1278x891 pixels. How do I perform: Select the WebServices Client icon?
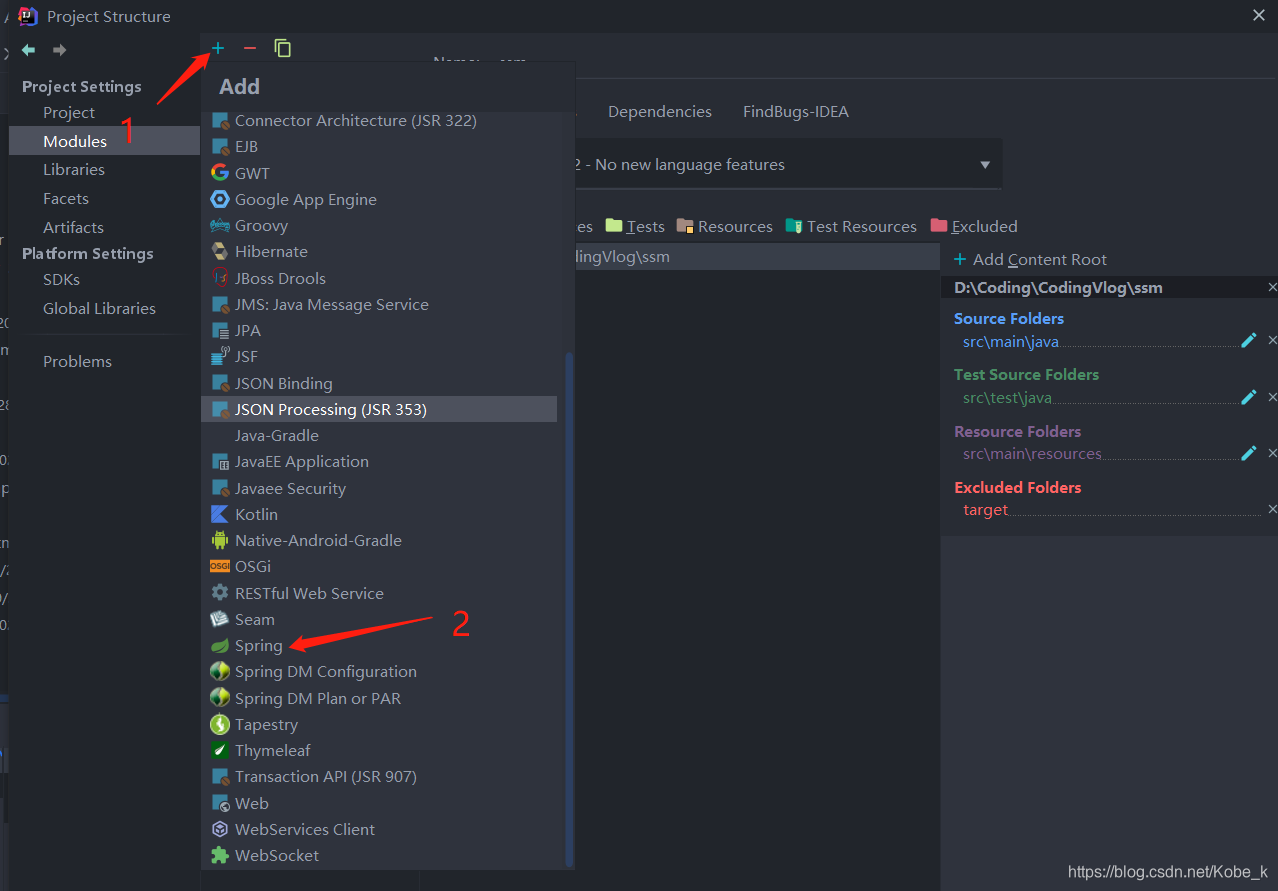tap(220, 829)
